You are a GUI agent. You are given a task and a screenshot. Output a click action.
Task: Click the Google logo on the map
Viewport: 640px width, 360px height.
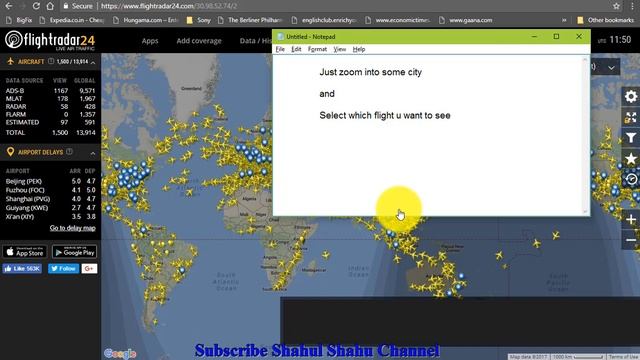pyautogui.click(x=120, y=353)
